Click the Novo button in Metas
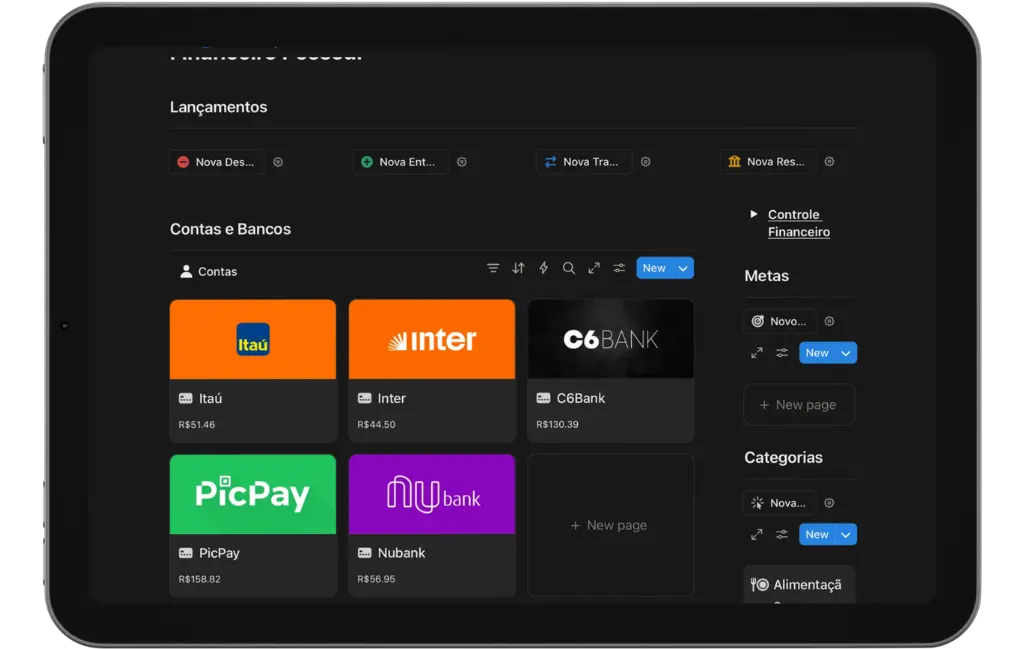The height and width of the screenshot is (649, 1024). pyautogui.click(x=779, y=321)
